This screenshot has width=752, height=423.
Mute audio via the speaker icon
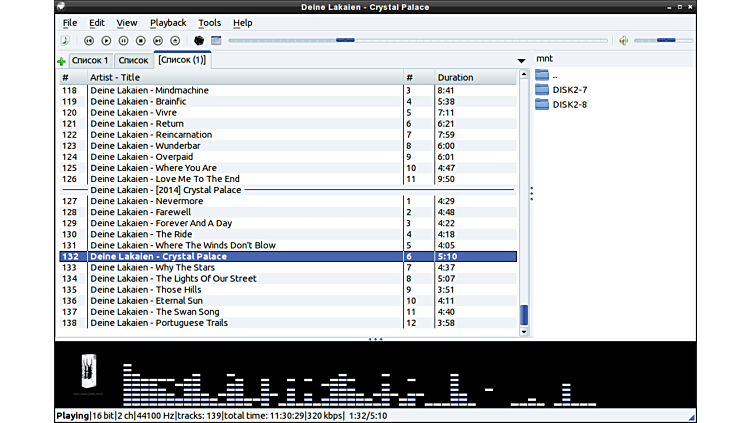[623, 41]
